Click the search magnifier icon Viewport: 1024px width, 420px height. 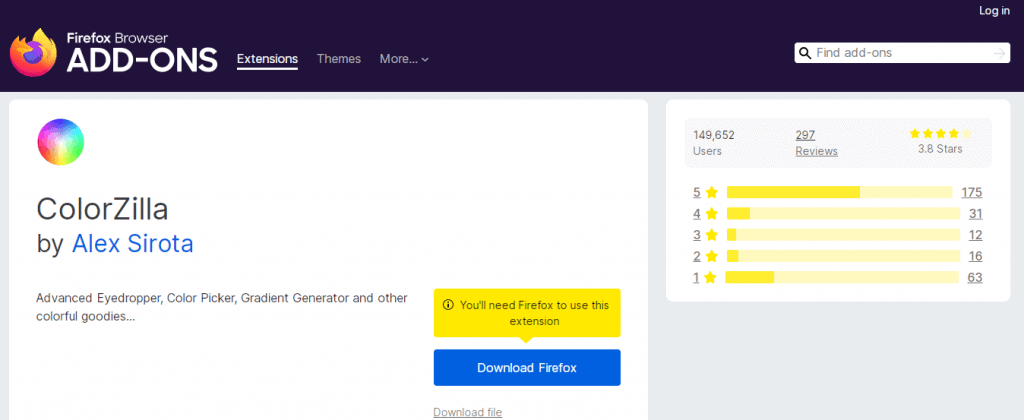pos(805,53)
